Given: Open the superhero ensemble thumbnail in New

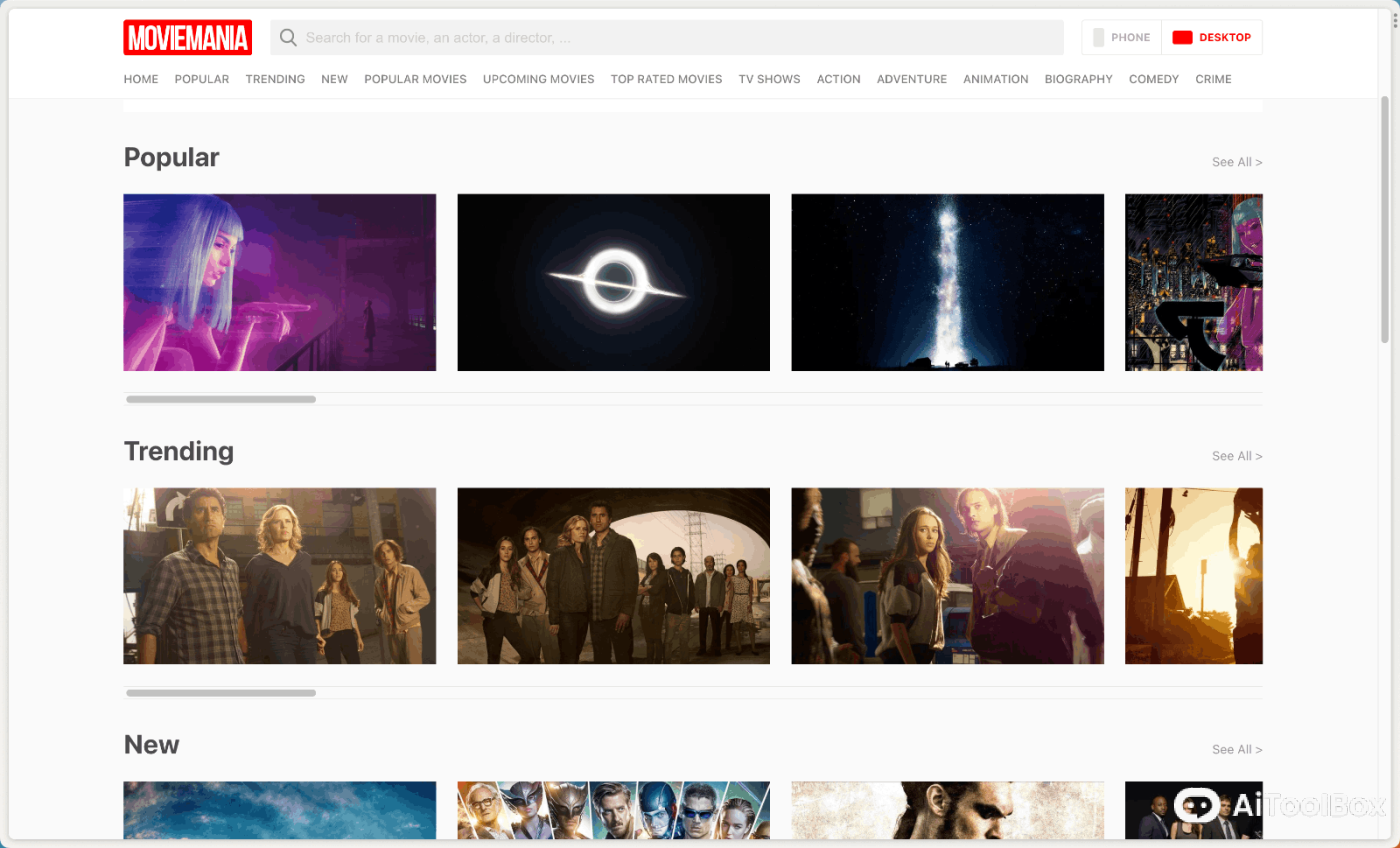Looking at the screenshot, I should coord(613,810).
